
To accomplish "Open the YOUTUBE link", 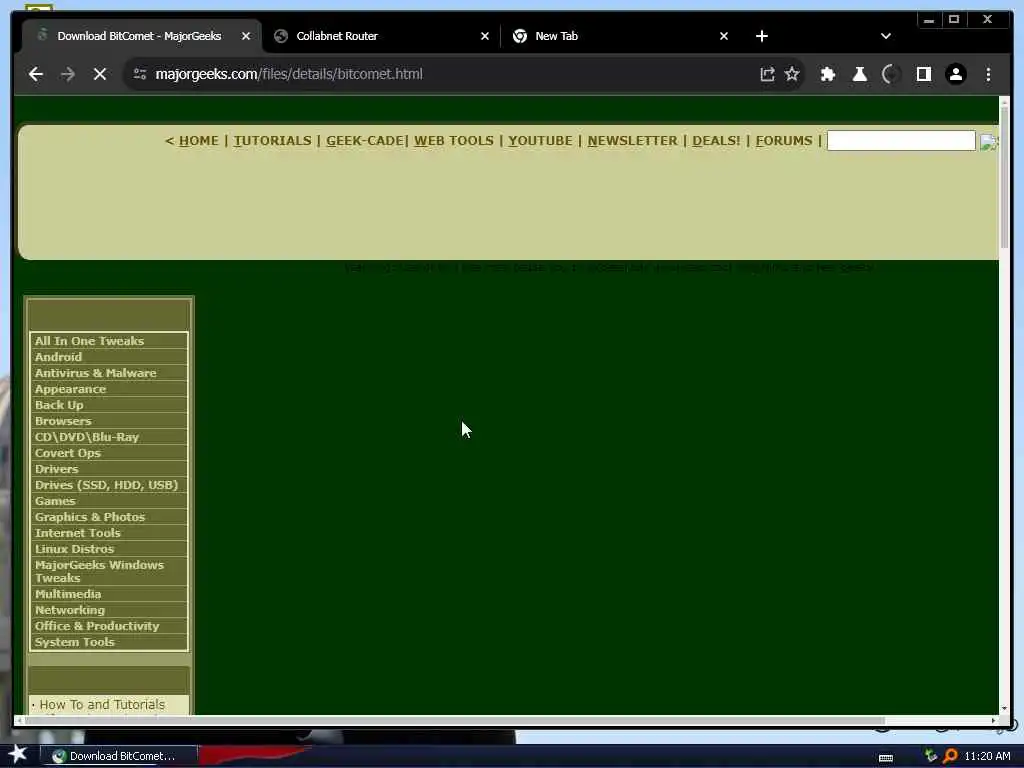I will (x=540, y=141).
